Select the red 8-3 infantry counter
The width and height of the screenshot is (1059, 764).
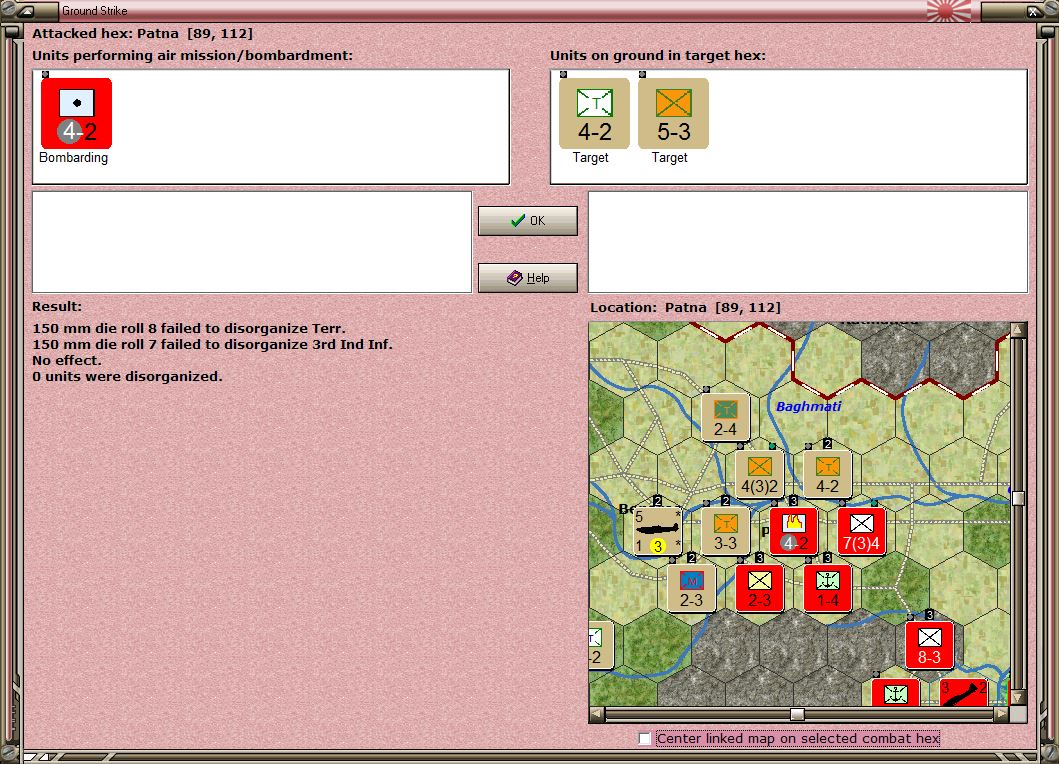pyautogui.click(x=929, y=645)
